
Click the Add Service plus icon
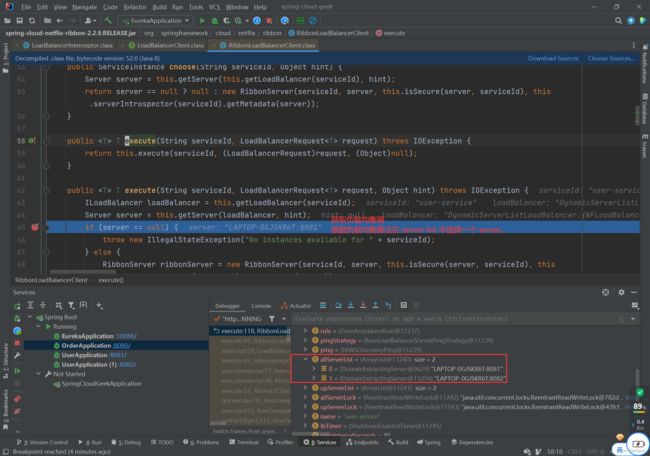(x=99, y=305)
